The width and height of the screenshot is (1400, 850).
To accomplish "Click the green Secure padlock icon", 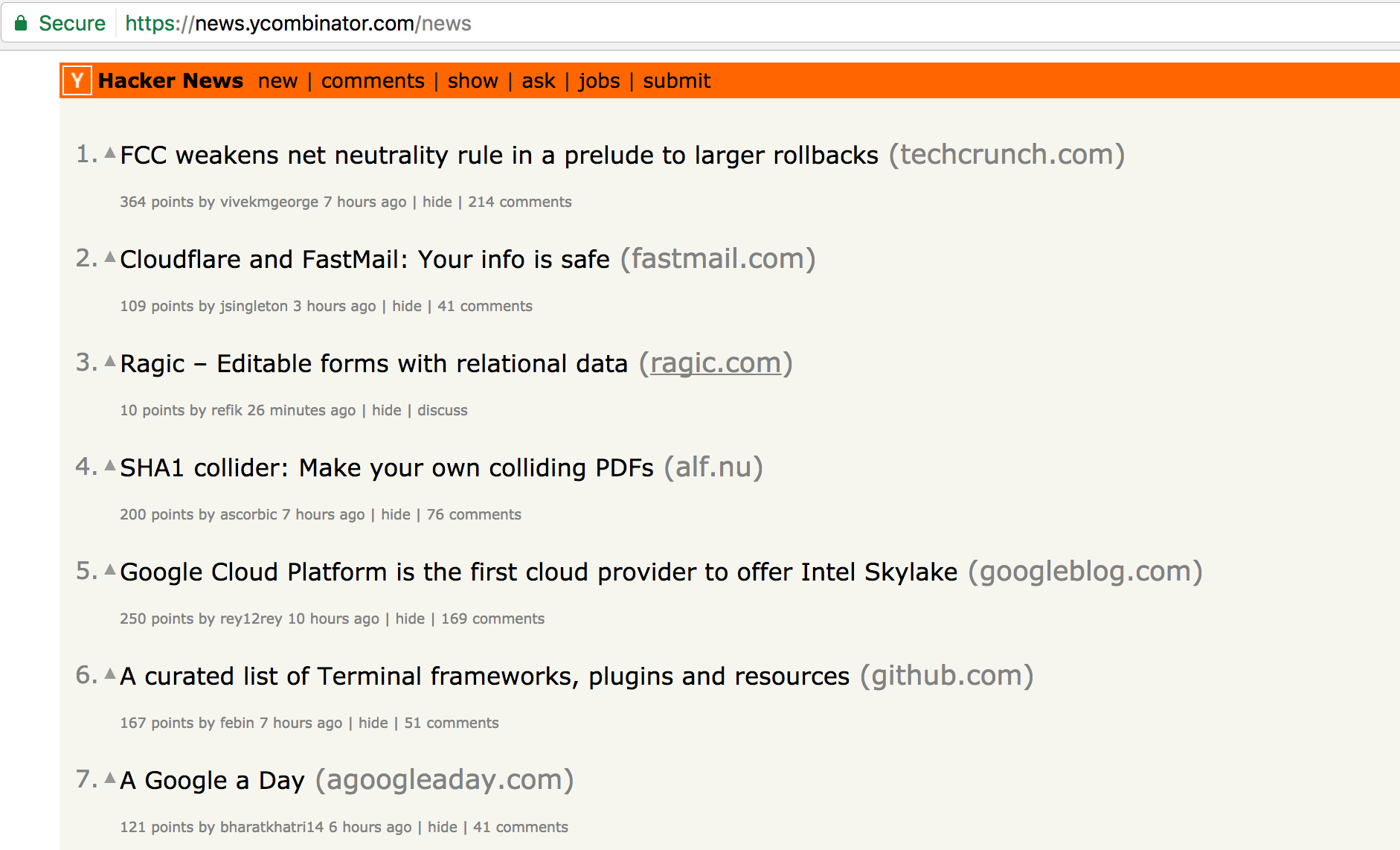I will (x=21, y=23).
